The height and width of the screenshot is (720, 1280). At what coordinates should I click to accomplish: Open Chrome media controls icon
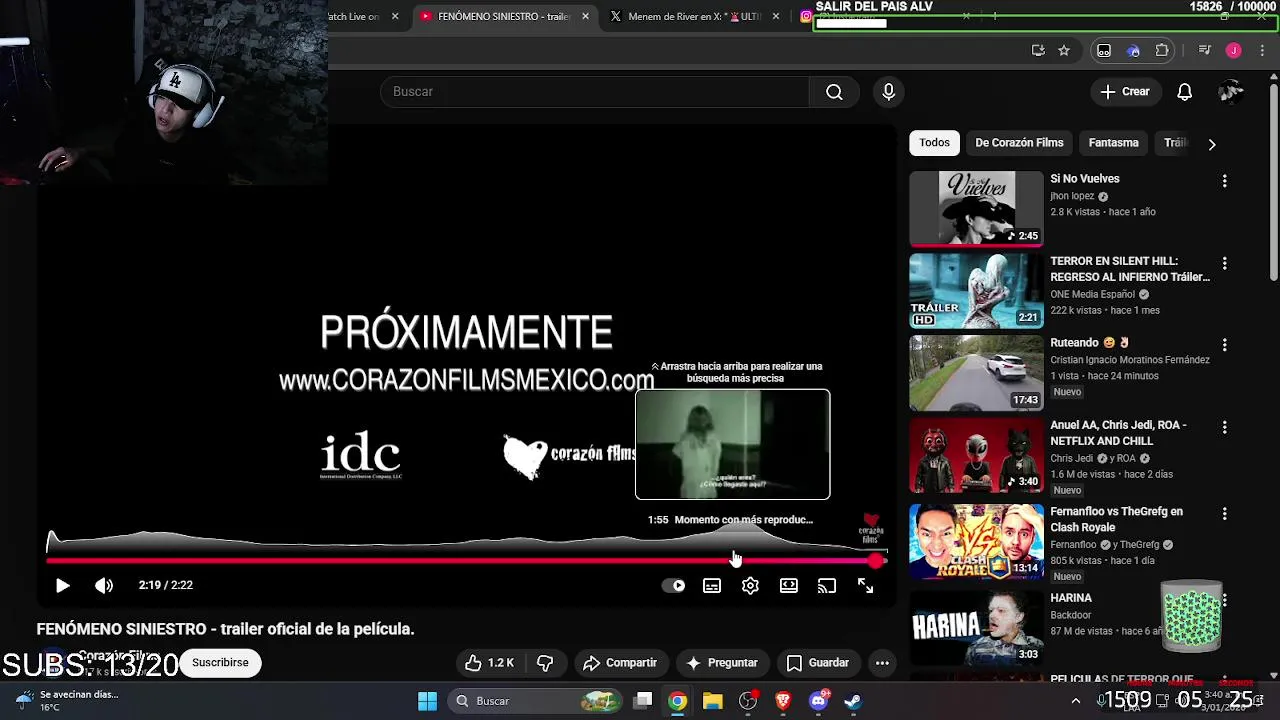(1204, 51)
